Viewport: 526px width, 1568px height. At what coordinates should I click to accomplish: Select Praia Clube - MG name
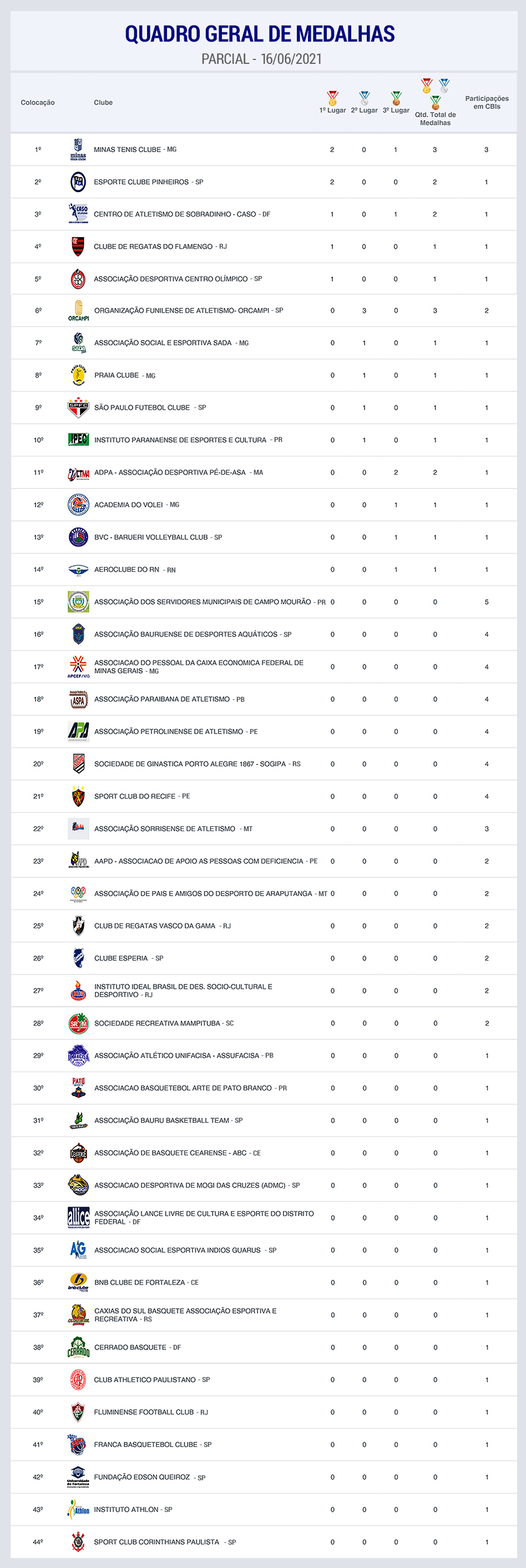coord(125,375)
